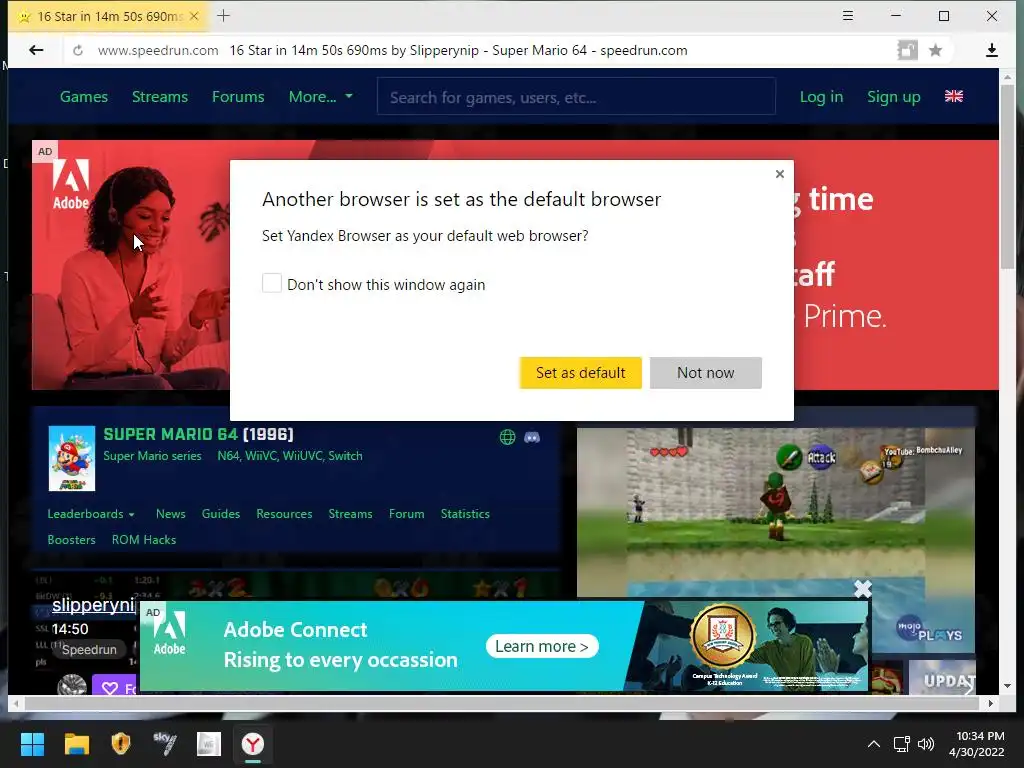
Task: Open the game's Forum tab
Action: 406,514
